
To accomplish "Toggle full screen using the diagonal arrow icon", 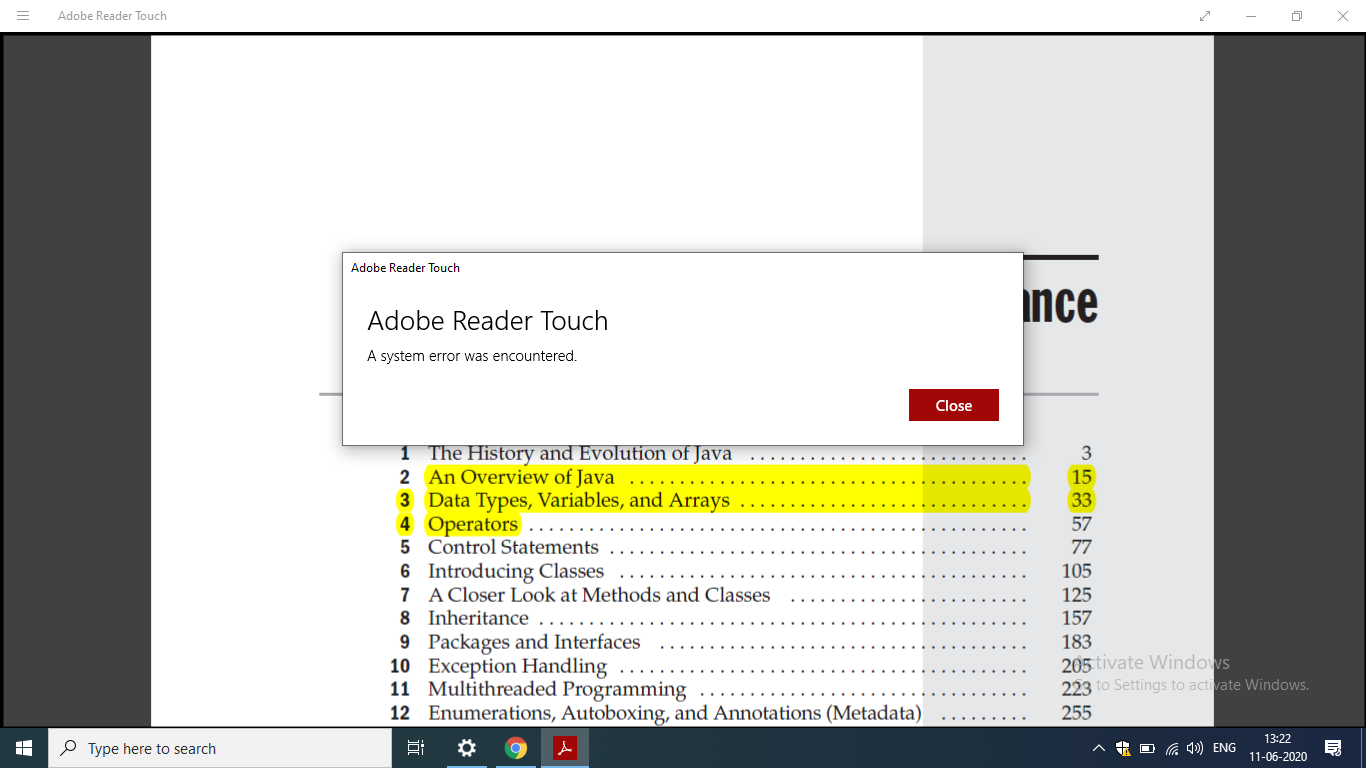I will pyautogui.click(x=1204, y=15).
